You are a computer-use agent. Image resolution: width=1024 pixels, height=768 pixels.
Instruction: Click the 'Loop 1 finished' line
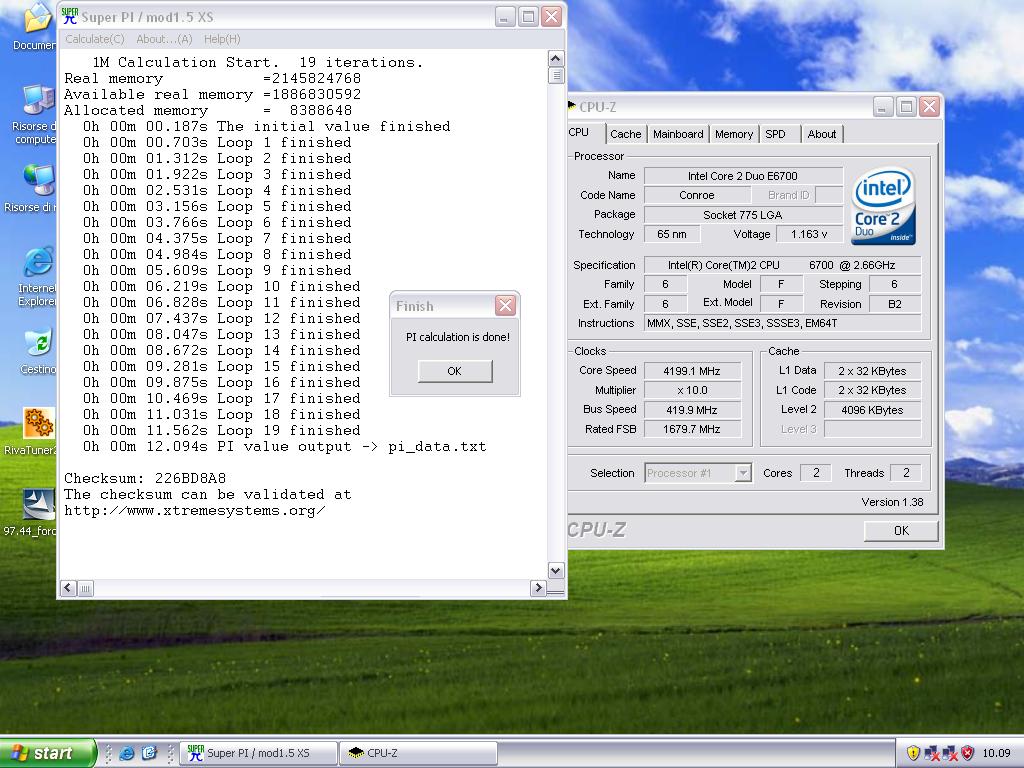tap(217, 142)
